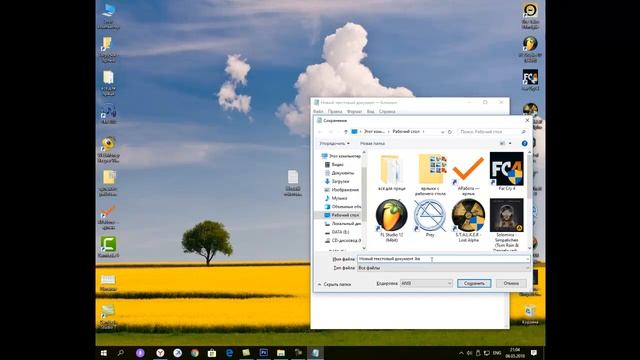Show hidden system tray icons
The width and height of the screenshot is (640, 360).
click(x=461, y=353)
